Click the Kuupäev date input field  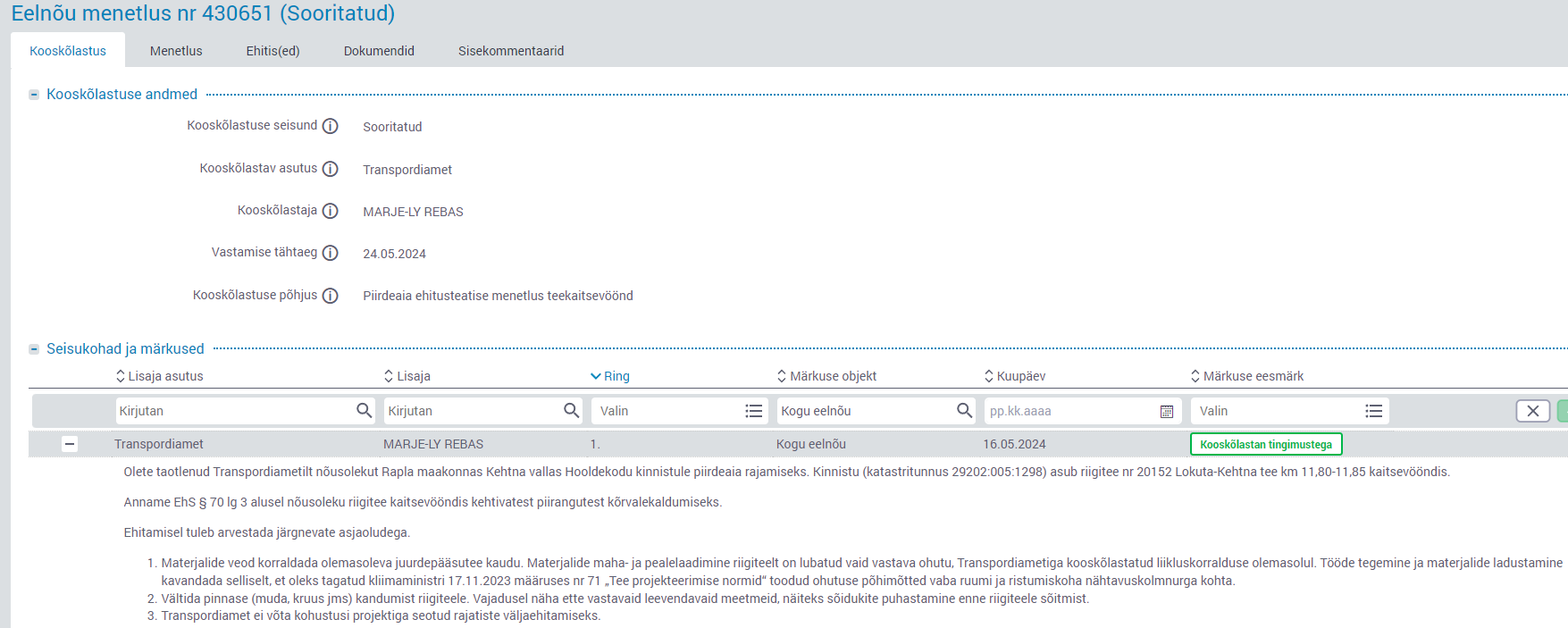pyautogui.click(x=1068, y=411)
